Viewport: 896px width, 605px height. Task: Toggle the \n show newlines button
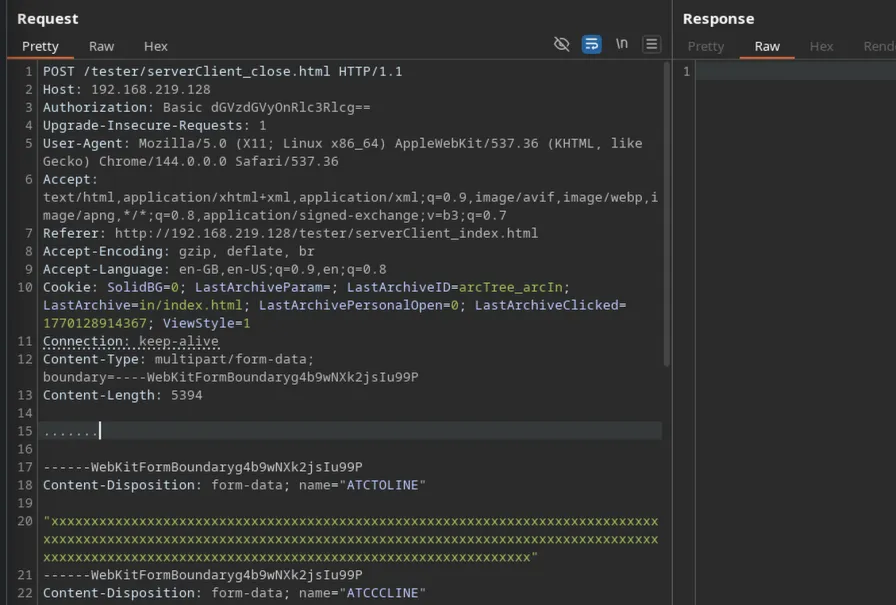[622, 44]
